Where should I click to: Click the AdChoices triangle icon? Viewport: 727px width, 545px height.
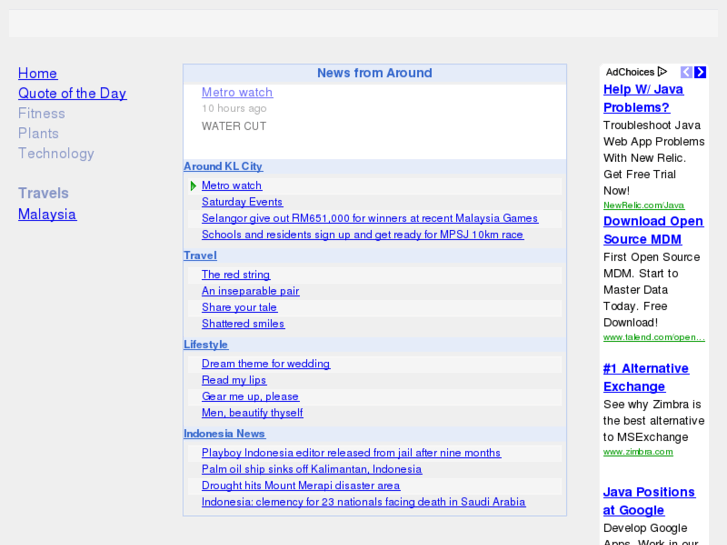coord(663,72)
